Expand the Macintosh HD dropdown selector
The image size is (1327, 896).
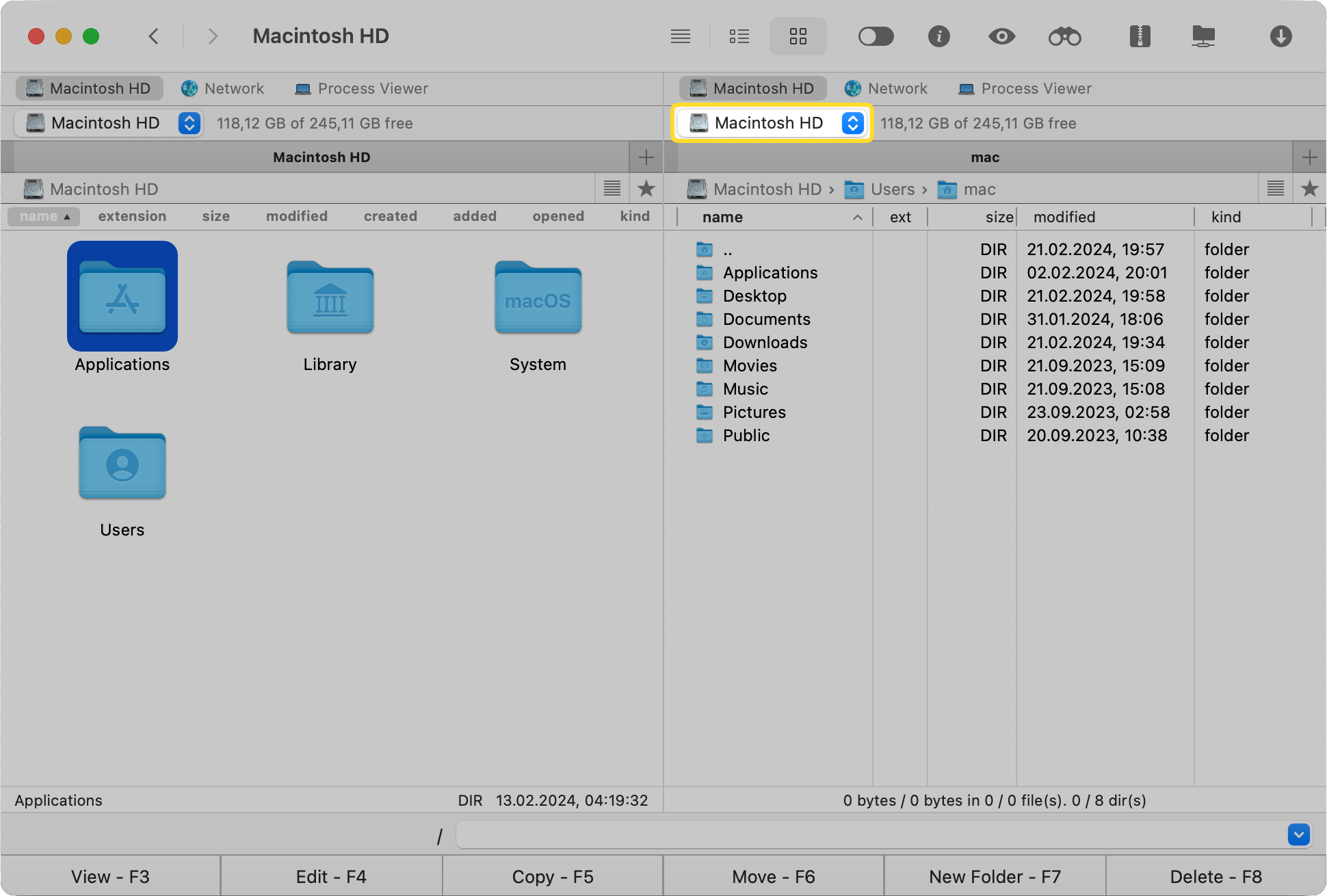pos(852,123)
